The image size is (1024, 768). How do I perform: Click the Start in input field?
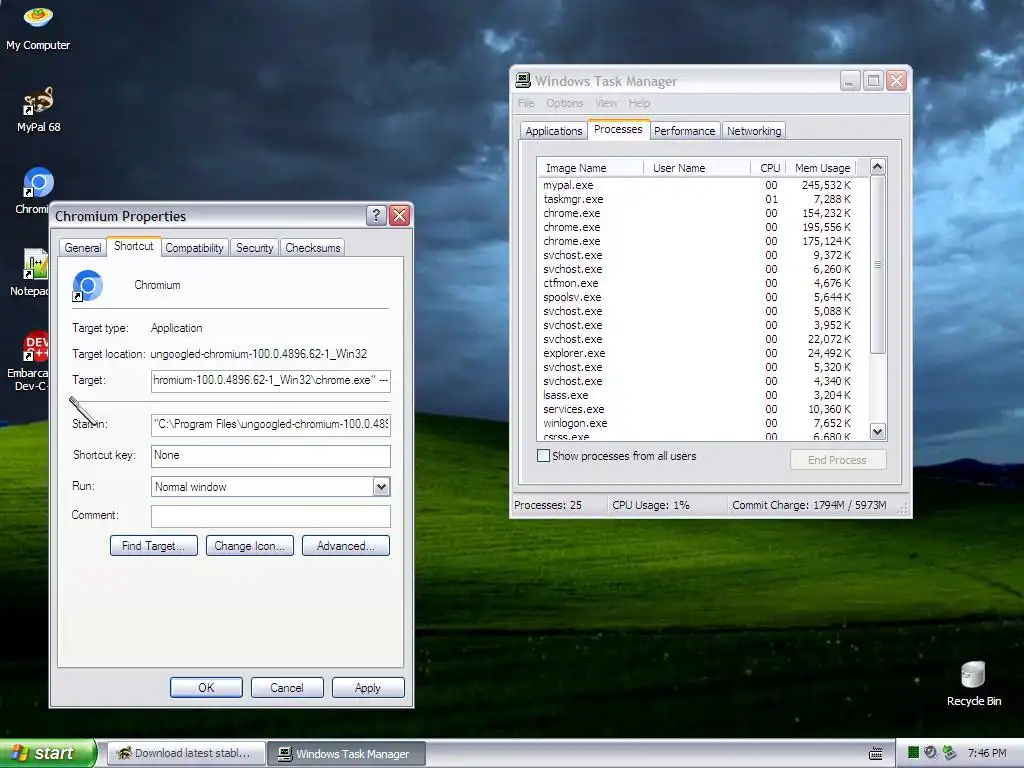pyautogui.click(x=270, y=424)
